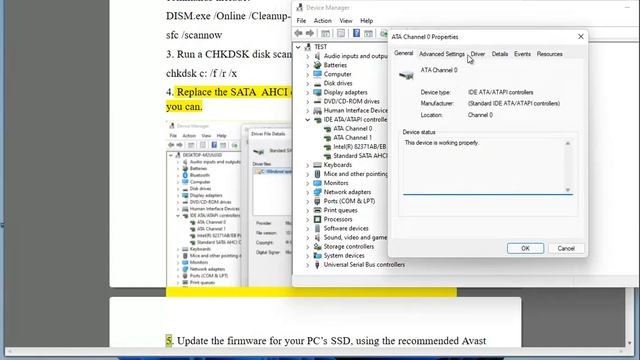
Task: Expand the Computer node
Action: point(308,74)
